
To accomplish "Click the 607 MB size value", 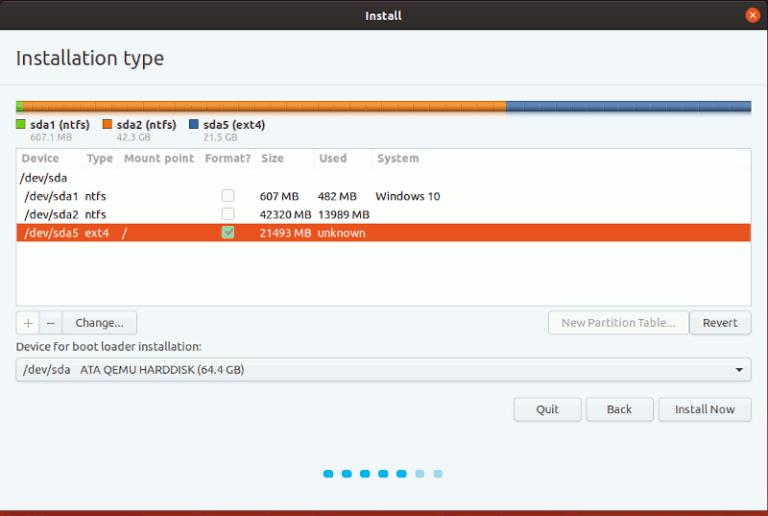I will click(279, 196).
